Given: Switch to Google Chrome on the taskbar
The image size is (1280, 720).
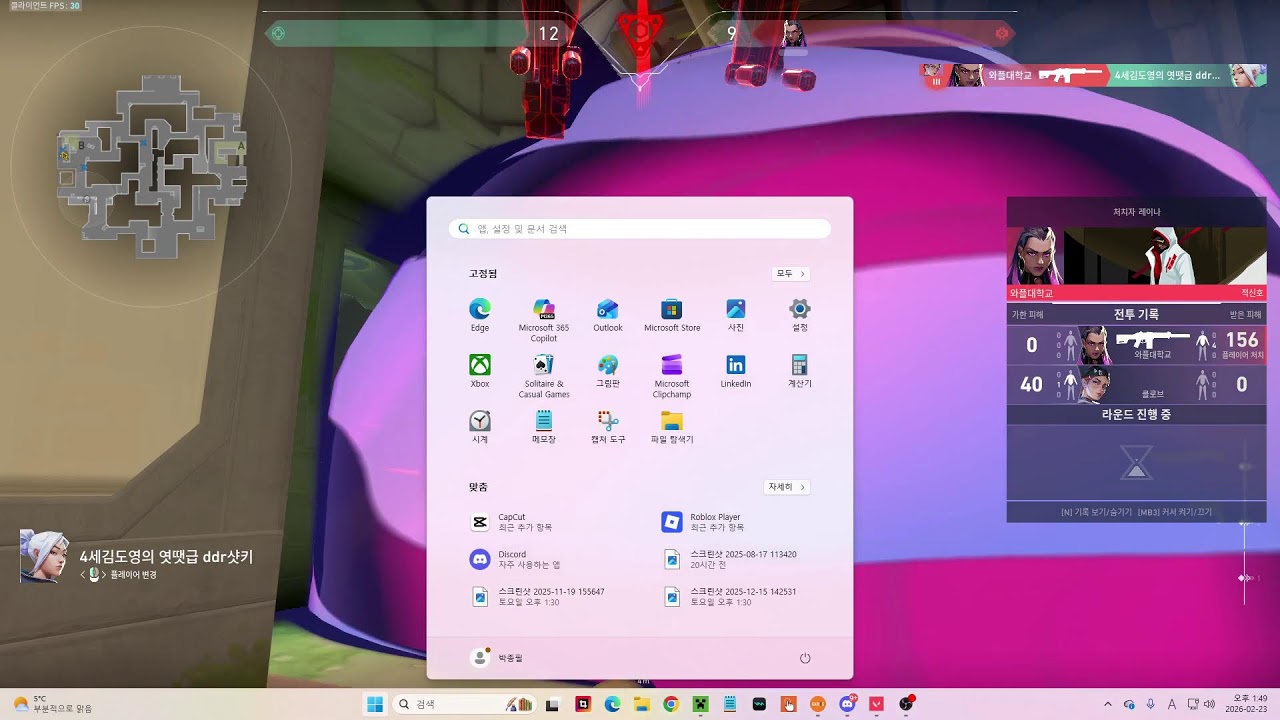Looking at the screenshot, I should click(x=671, y=704).
